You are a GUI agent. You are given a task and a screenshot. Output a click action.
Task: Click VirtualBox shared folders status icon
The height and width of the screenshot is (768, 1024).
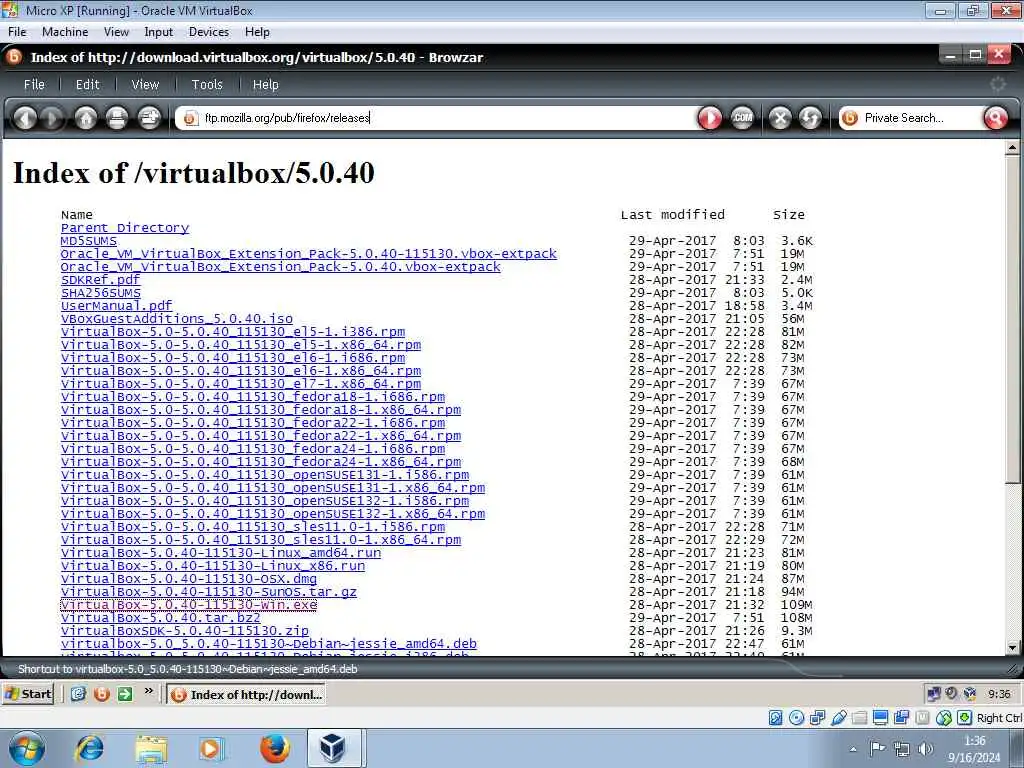pyautogui.click(x=859, y=718)
